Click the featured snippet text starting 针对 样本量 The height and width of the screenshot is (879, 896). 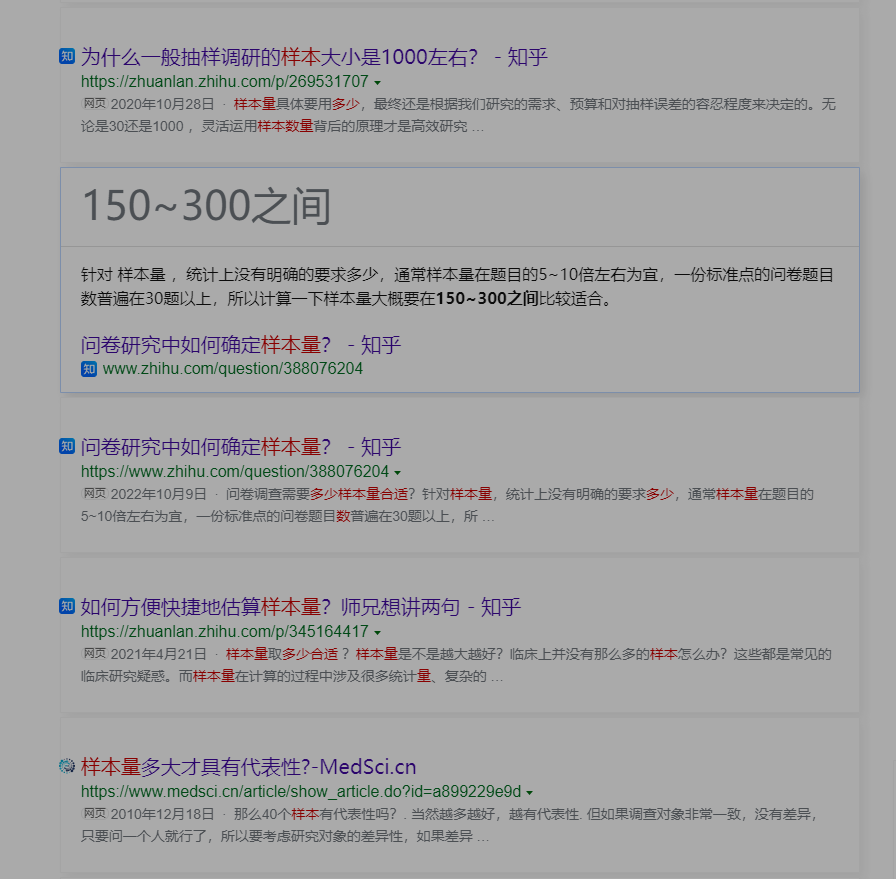coord(457,287)
